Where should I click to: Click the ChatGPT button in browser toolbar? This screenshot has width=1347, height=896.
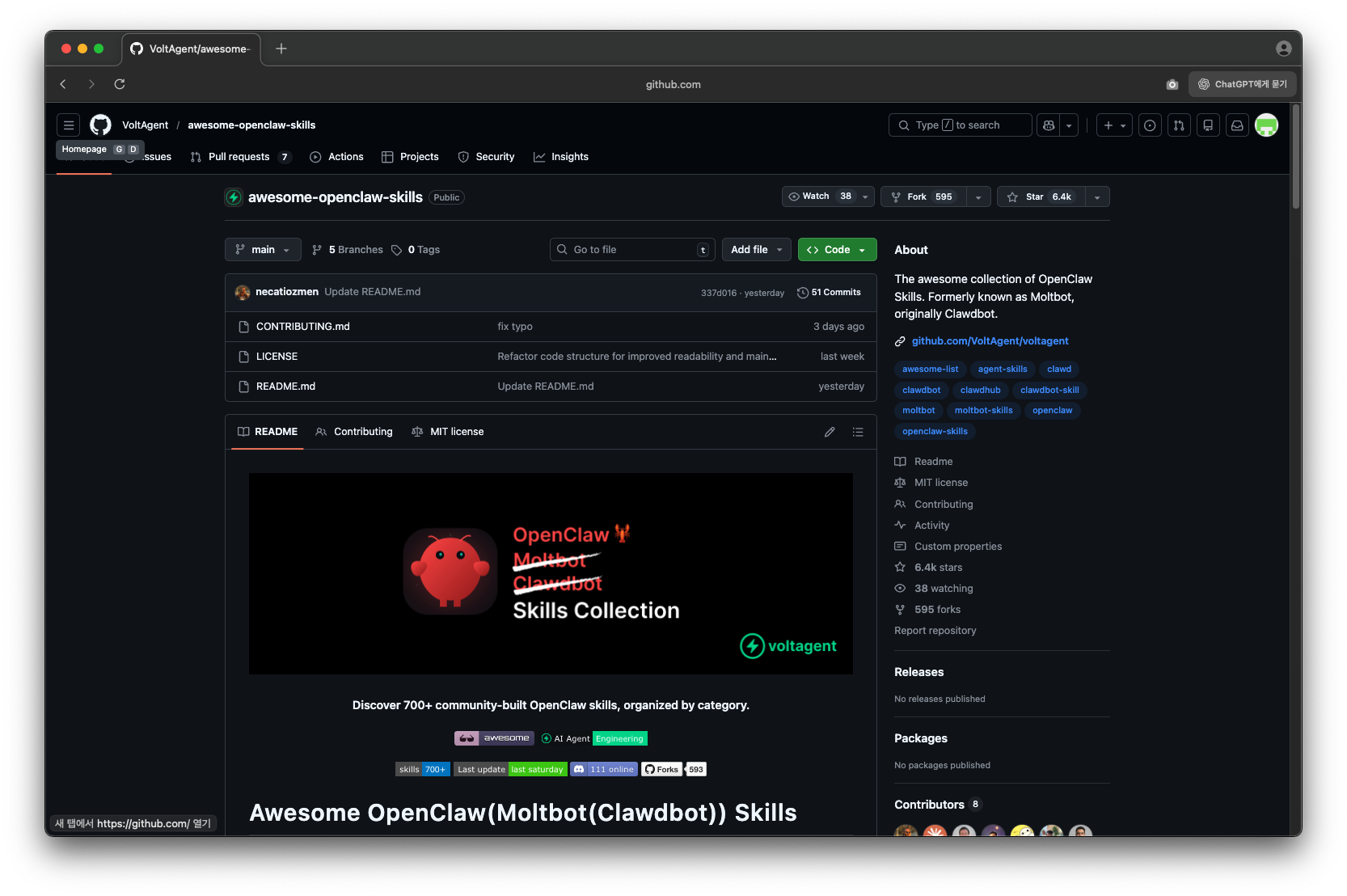coord(1243,84)
